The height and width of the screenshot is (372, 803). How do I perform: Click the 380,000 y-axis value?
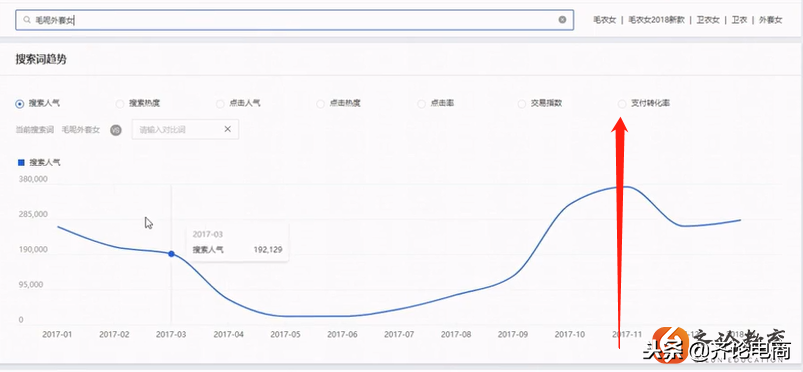33,179
